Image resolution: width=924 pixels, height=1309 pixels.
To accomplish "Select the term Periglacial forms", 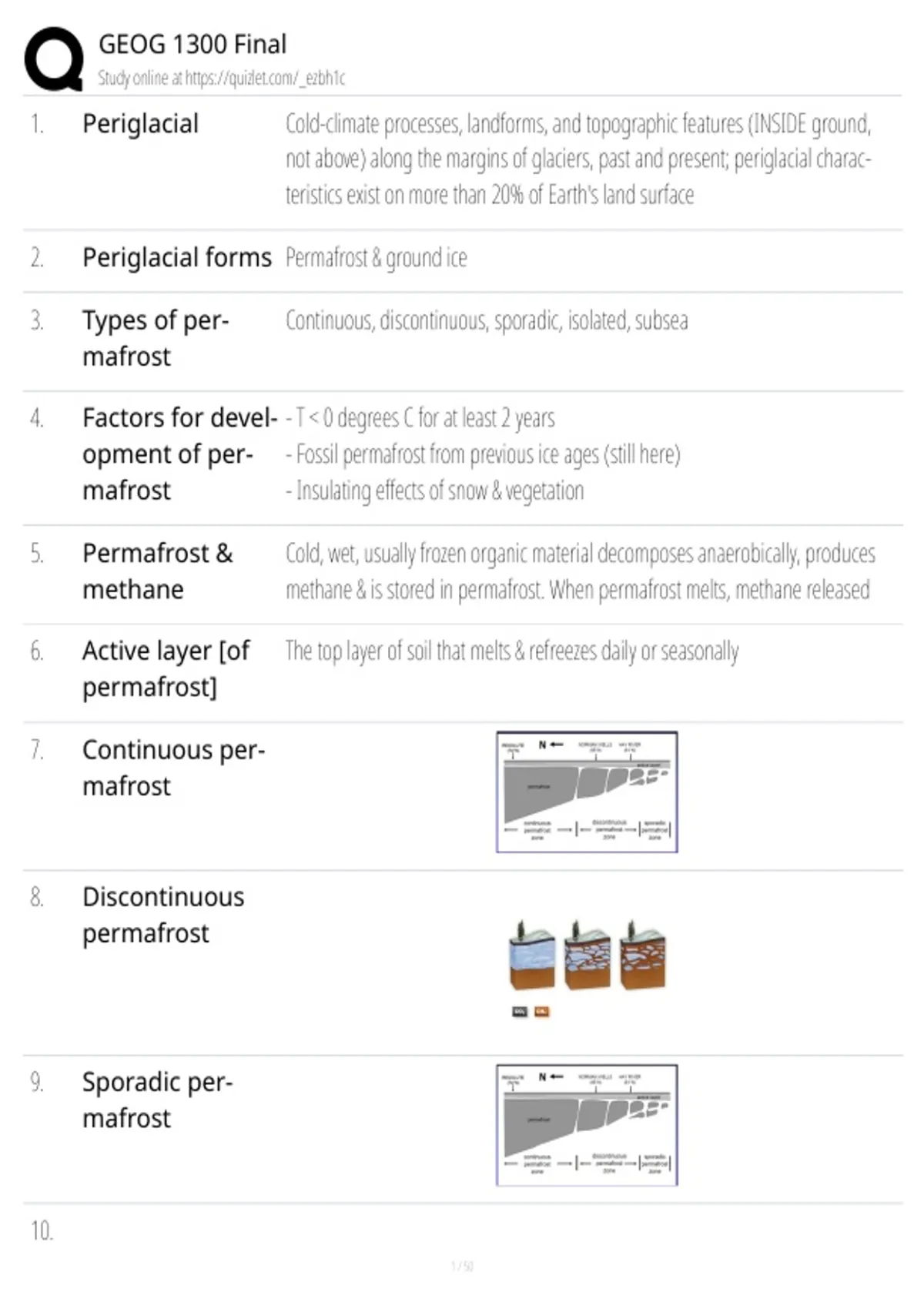I will (177, 257).
